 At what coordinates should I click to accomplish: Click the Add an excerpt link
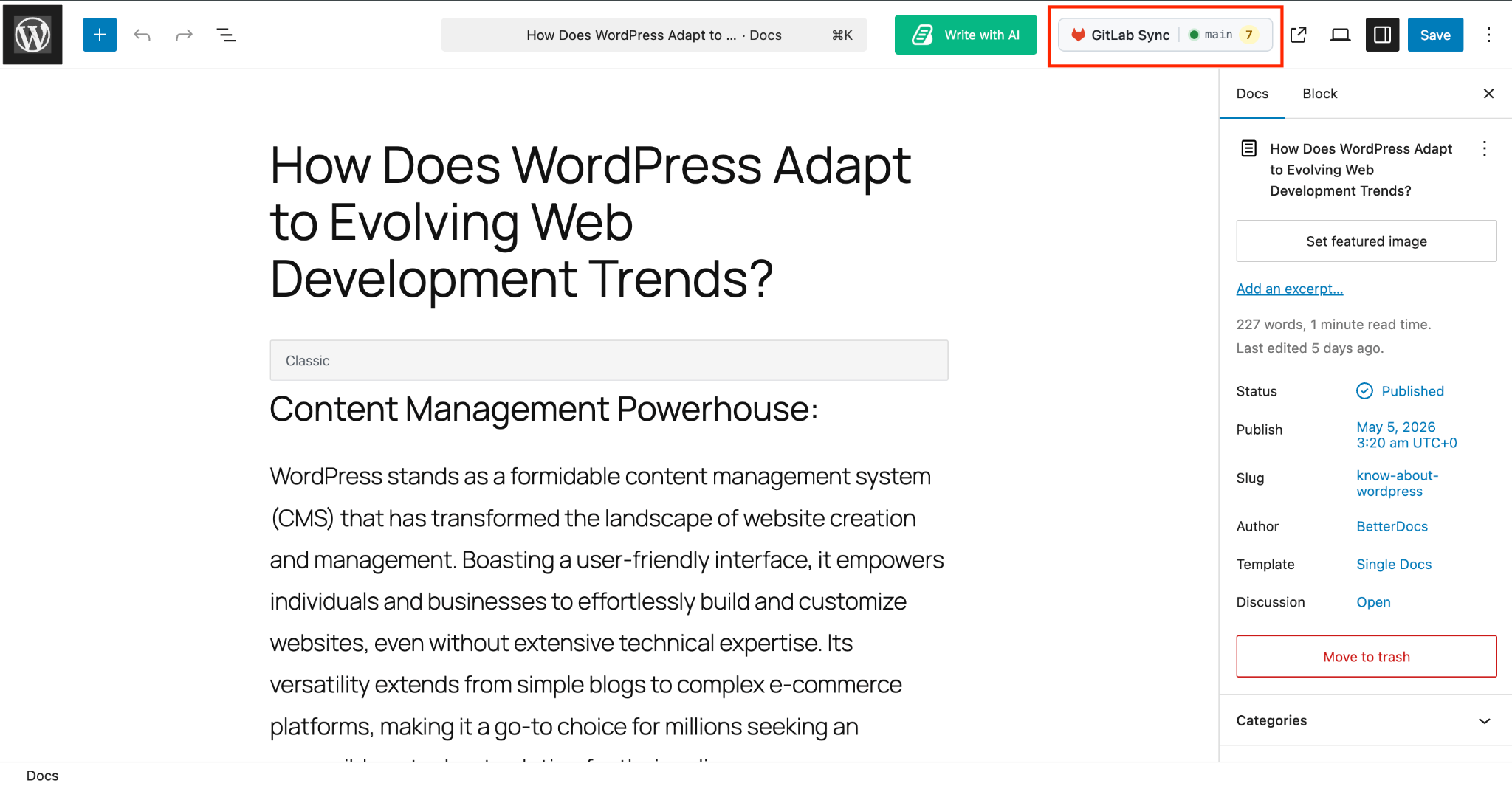1289,289
